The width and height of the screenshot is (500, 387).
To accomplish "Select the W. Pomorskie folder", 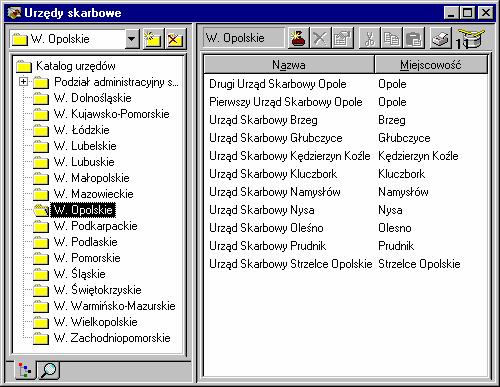I will (x=77, y=258).
